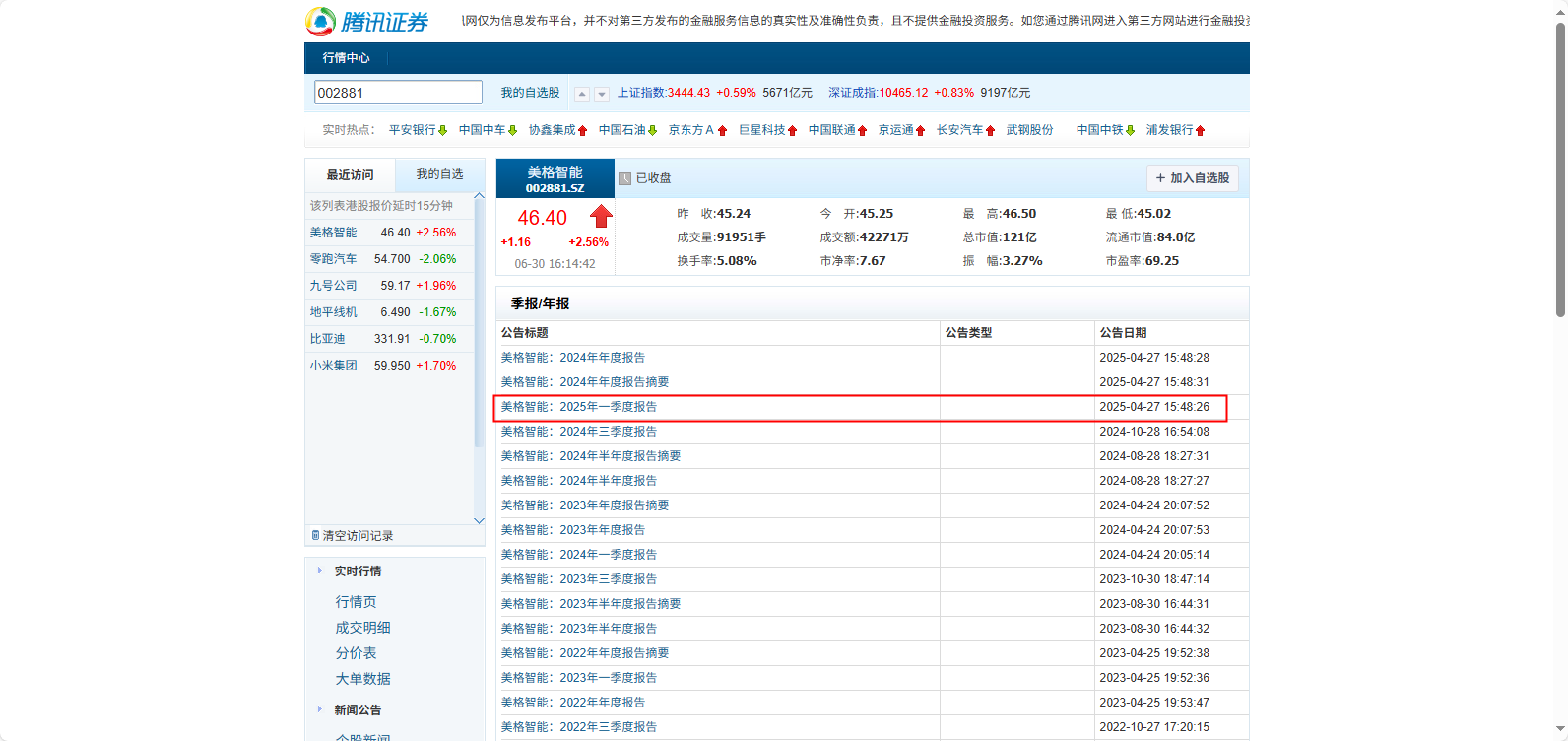The height and width of the screenshot is (741, 1568).
Task: Click the clock icon beside 已收盘
Action: [624, 178]
